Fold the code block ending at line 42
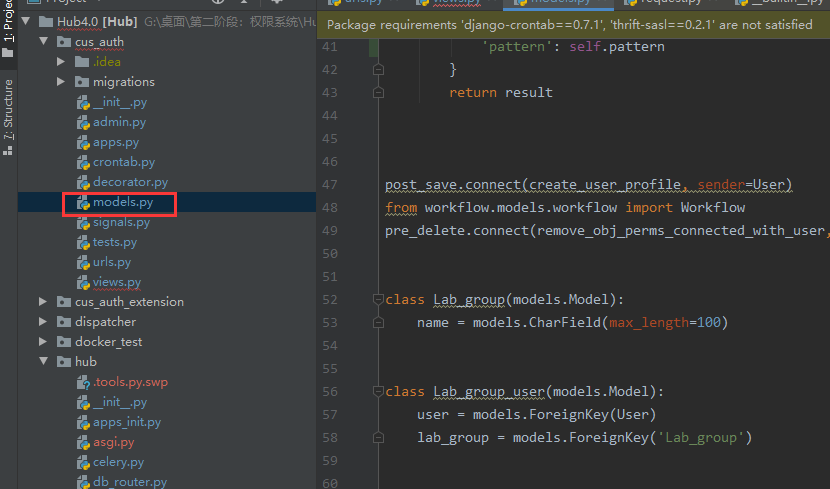830x489 pixels. (378, 69)
